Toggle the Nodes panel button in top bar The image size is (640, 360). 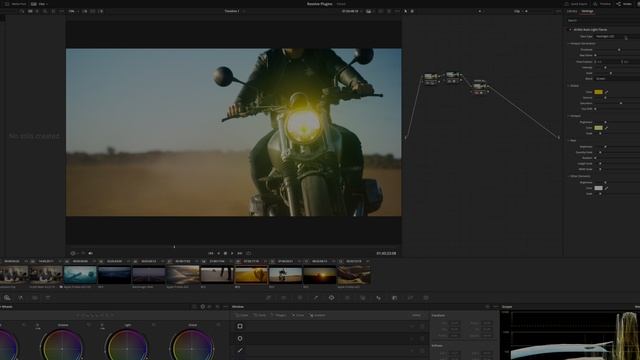point(624,4)
